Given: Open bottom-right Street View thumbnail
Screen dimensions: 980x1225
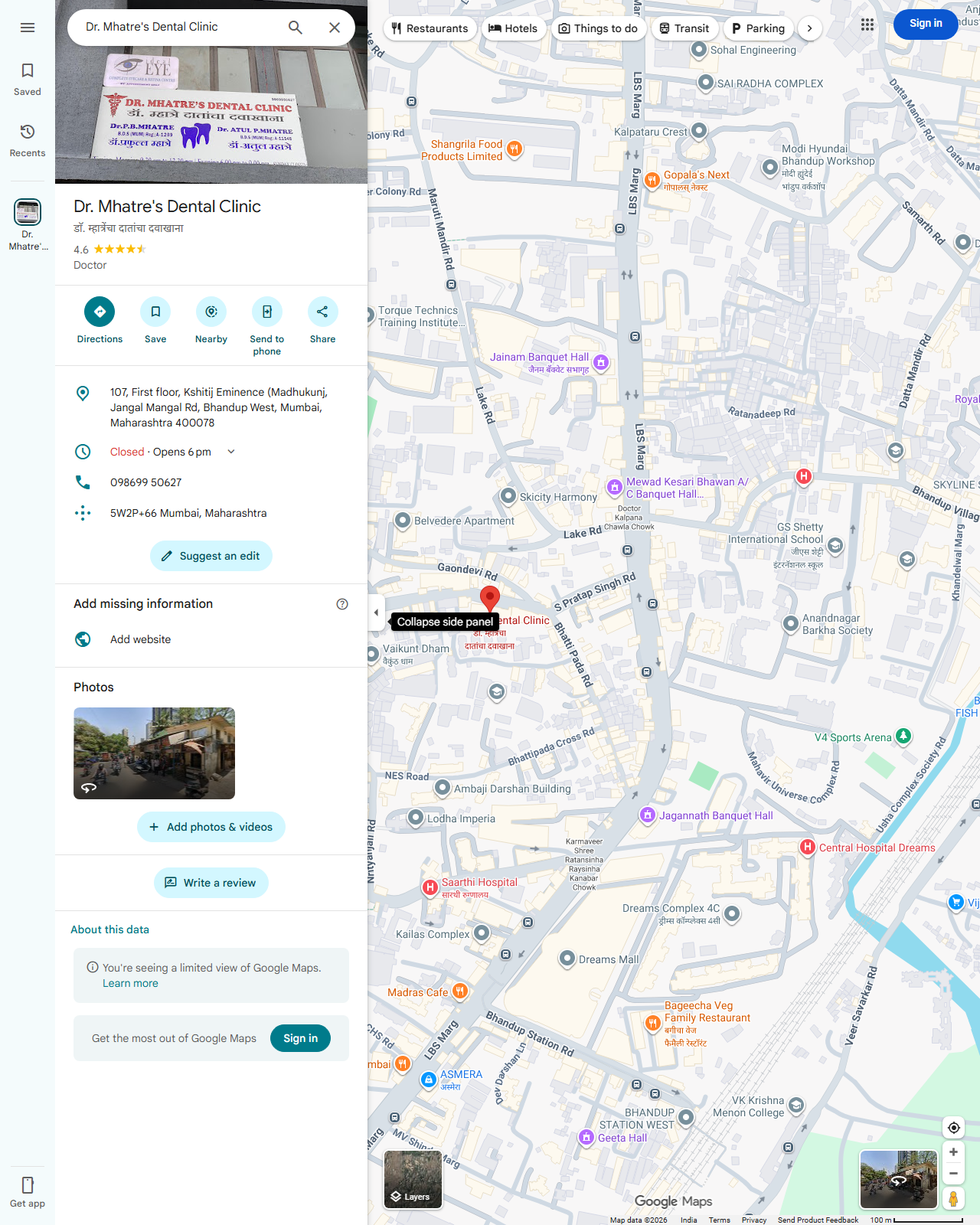Looking at the screenshot, I should tap(899, 1180).
